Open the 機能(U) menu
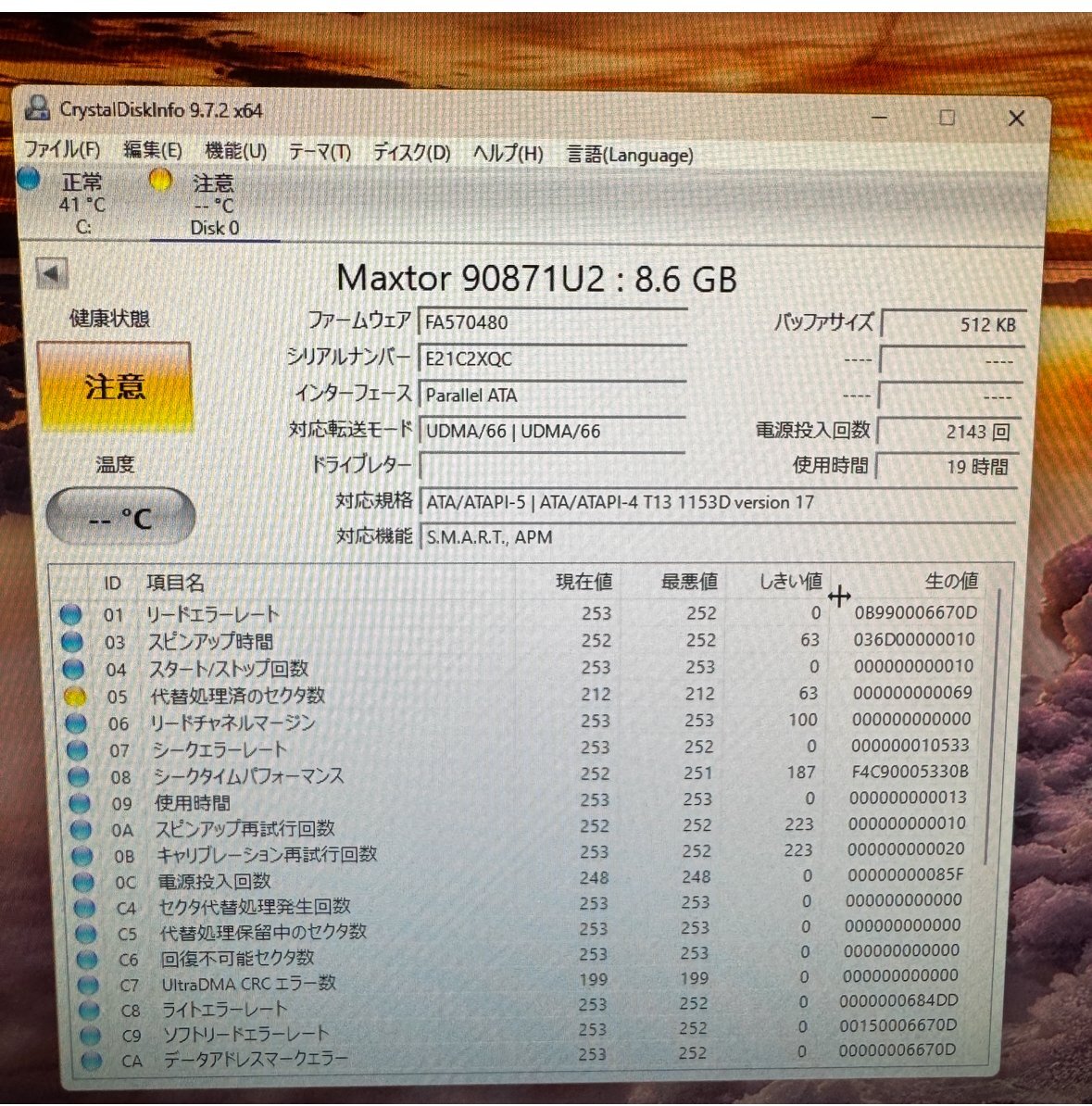The image size is (1092, 1106). click(235, 151)
